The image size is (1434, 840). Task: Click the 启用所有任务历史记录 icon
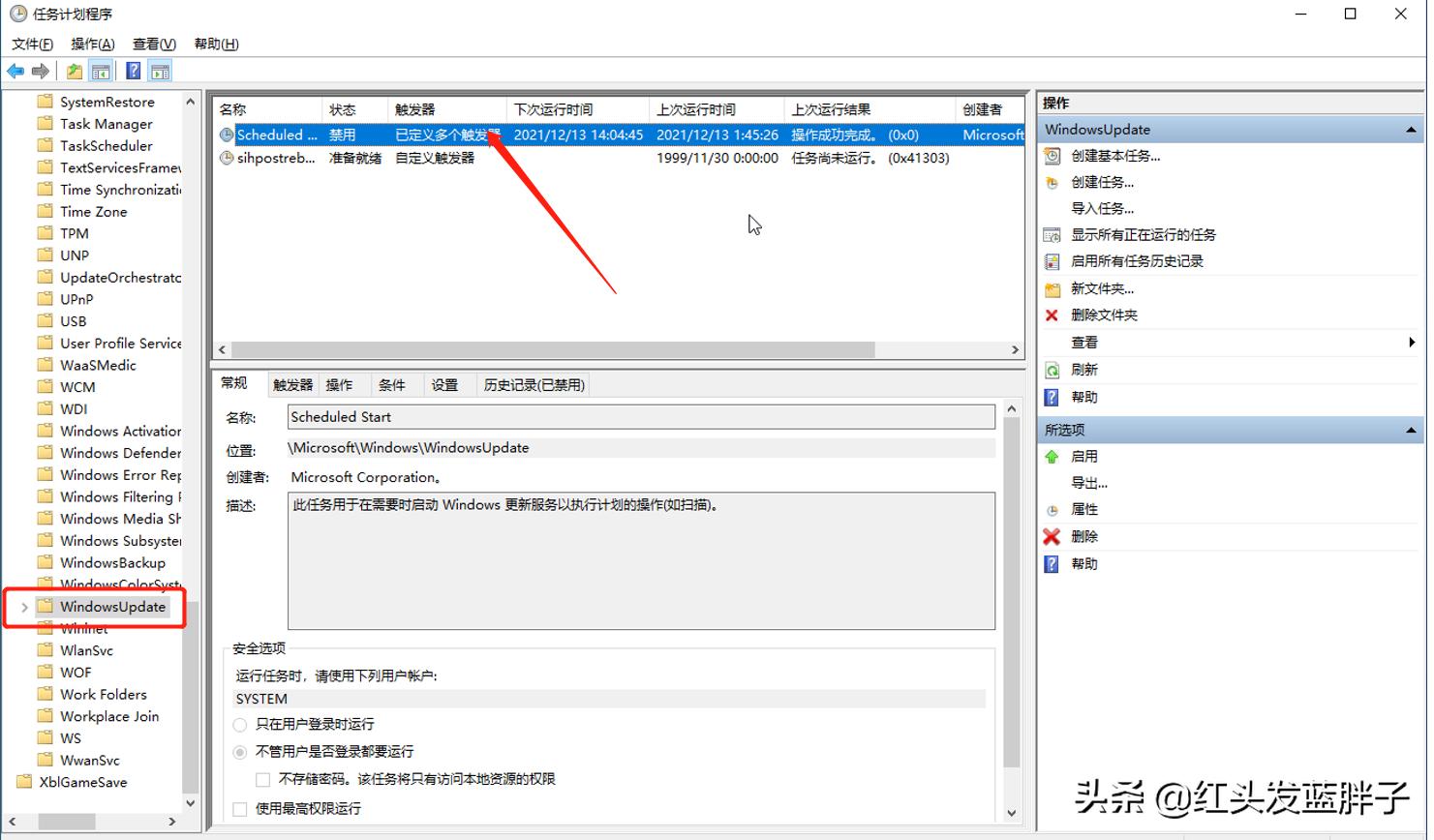(x=1053, y=260)
